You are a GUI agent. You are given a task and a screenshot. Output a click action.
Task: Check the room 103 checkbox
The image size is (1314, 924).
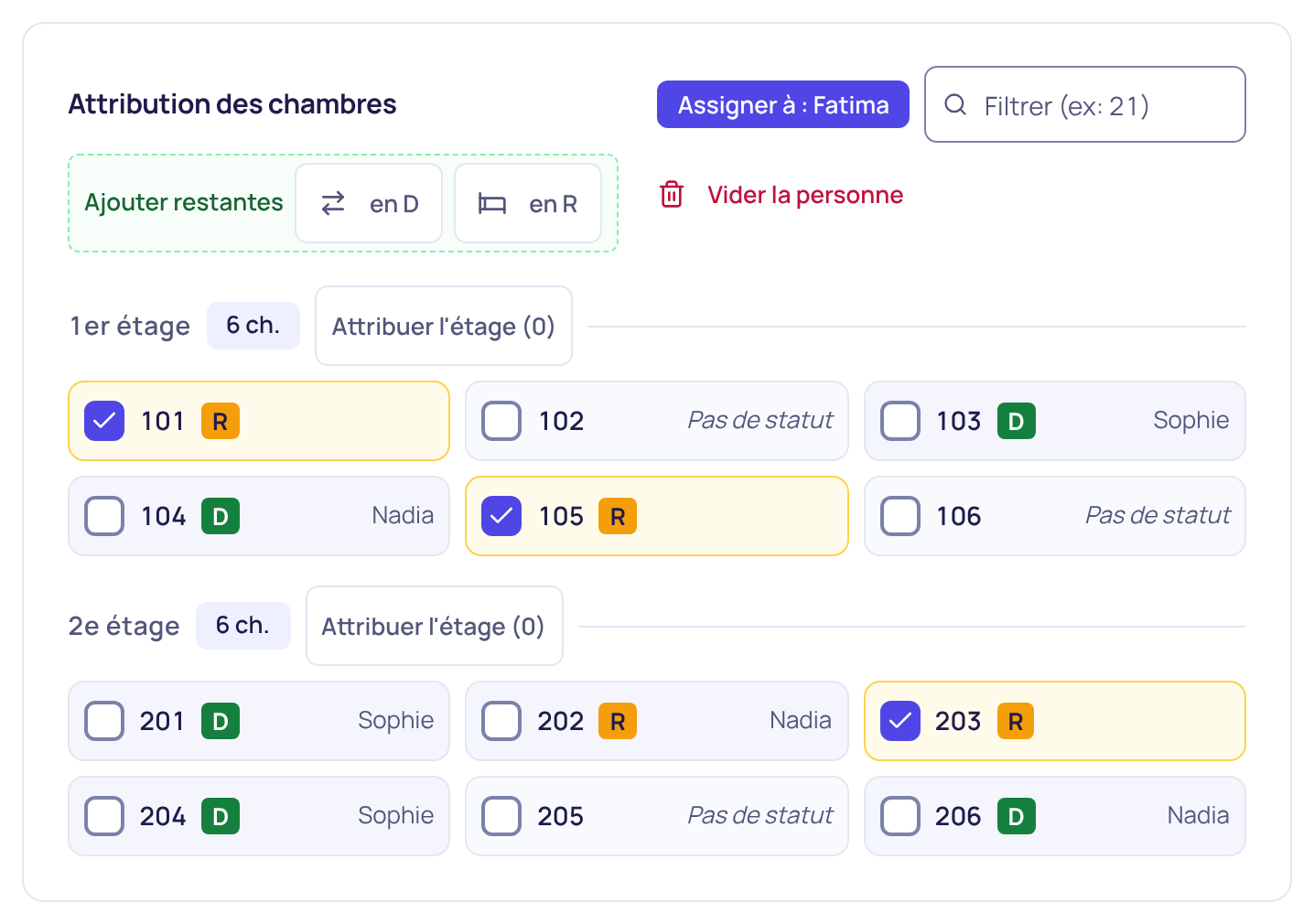[x=900, y=421]
